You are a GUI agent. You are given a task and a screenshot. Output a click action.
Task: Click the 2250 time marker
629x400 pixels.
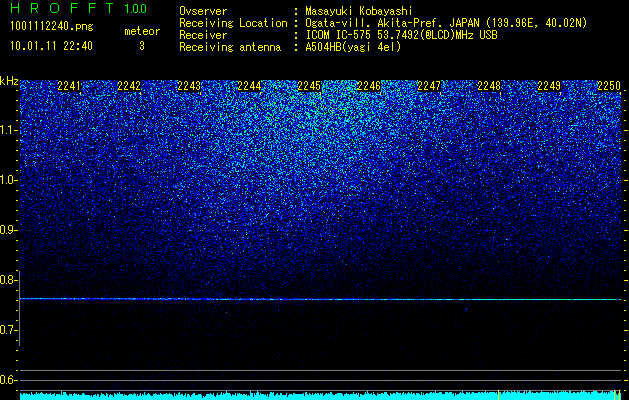click(x=609, y=86)
